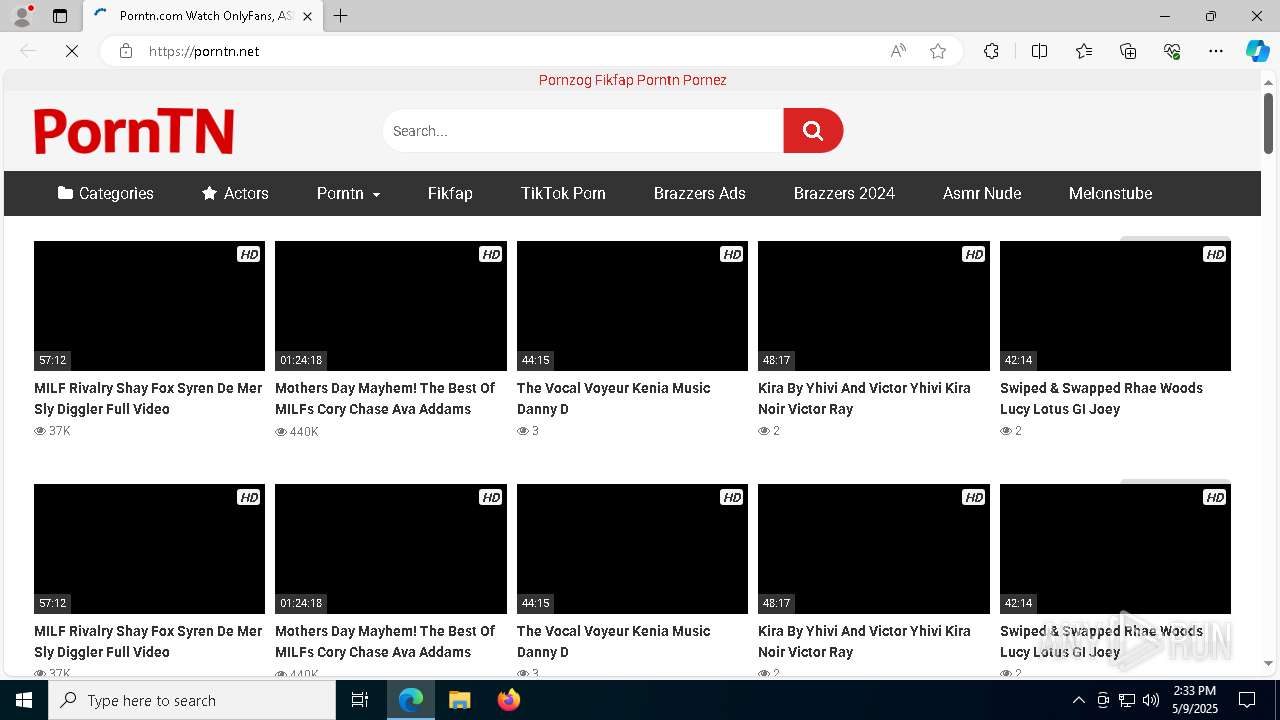Add this page to favorites
The image size is (1280, 720).
[938, 51]
